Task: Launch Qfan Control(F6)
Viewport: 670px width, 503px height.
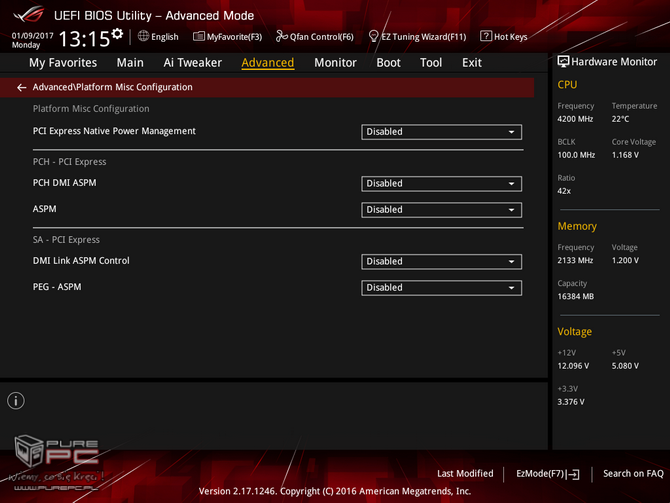Action: click(321, 37)
